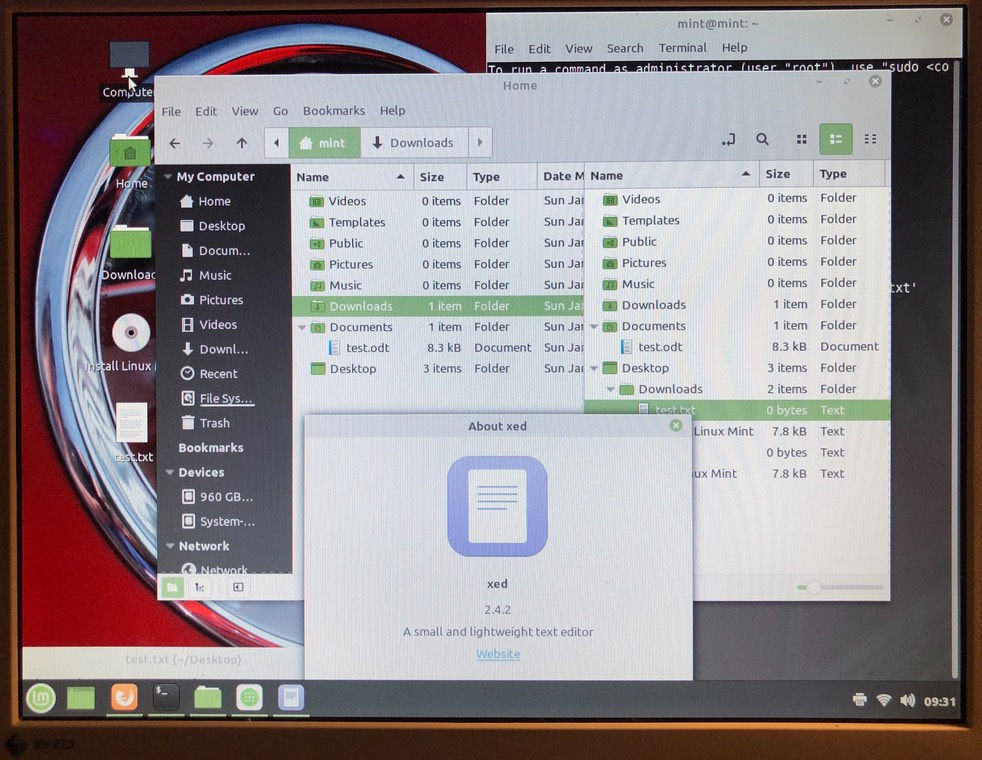Open the Firefox launcher in the panel
Viewport: 982px width, 760px height.
124,697
